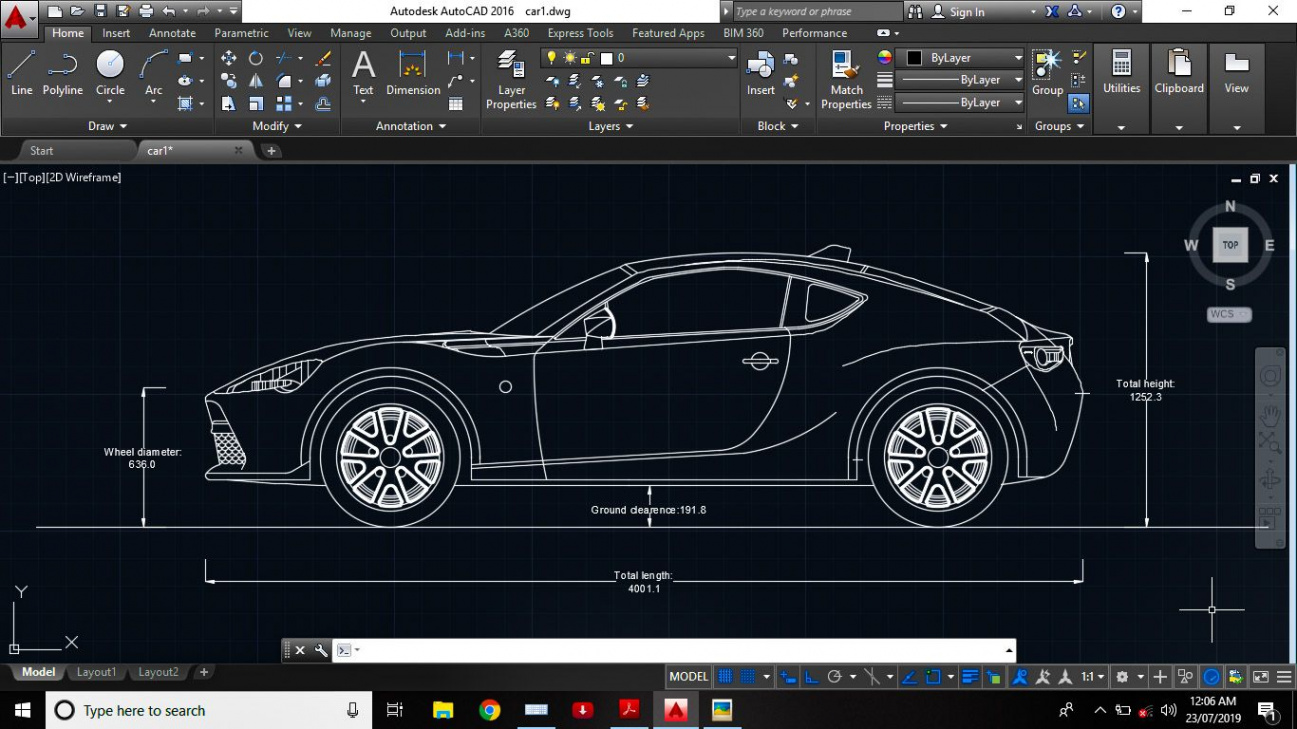Click the MODEL space button in status bar
This screenshot has width=1297, height=729.
[688, 677]
